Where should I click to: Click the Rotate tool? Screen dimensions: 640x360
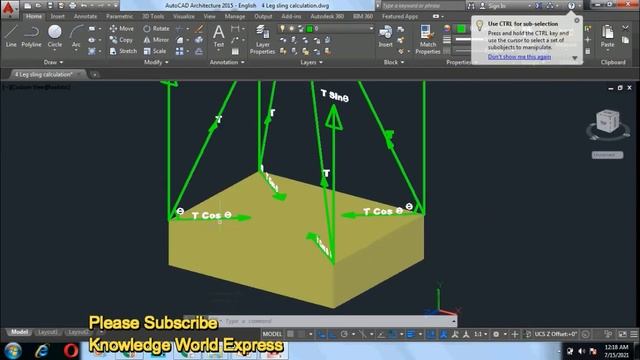156,29
